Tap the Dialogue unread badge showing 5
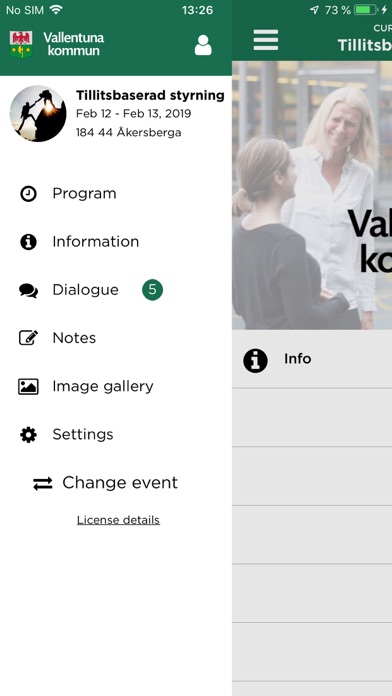This screenshot has width=392, height=696. coord(152,290)
